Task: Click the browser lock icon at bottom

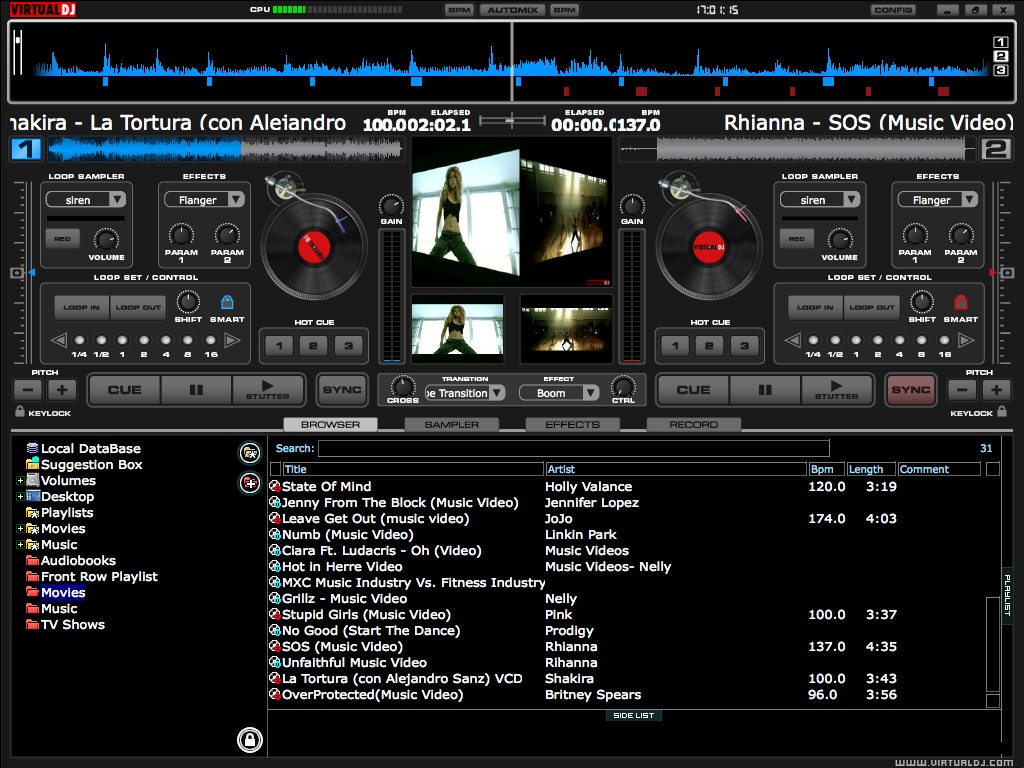Action: [x=249, y=740]
